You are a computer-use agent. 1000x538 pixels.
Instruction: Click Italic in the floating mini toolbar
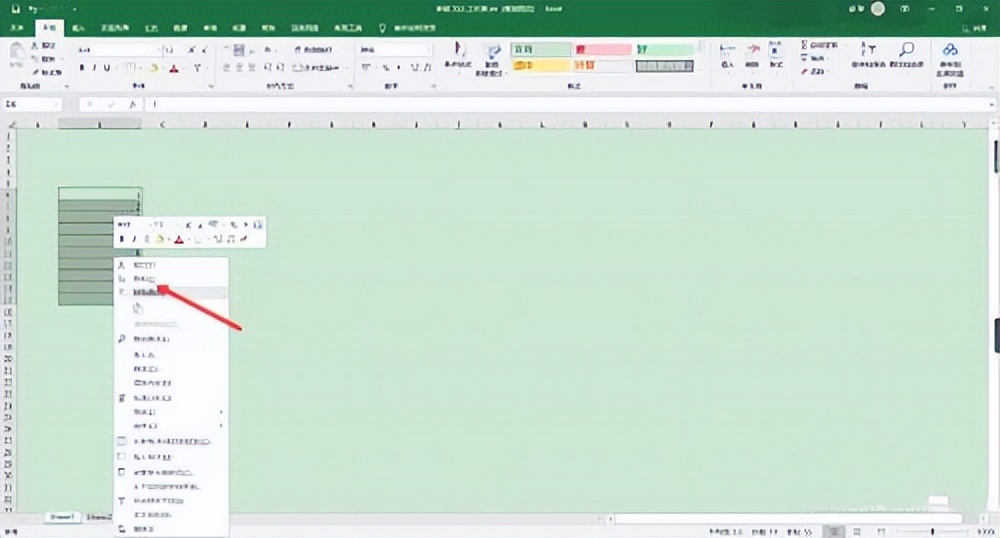pyautogui.click(x=133, y=239)
